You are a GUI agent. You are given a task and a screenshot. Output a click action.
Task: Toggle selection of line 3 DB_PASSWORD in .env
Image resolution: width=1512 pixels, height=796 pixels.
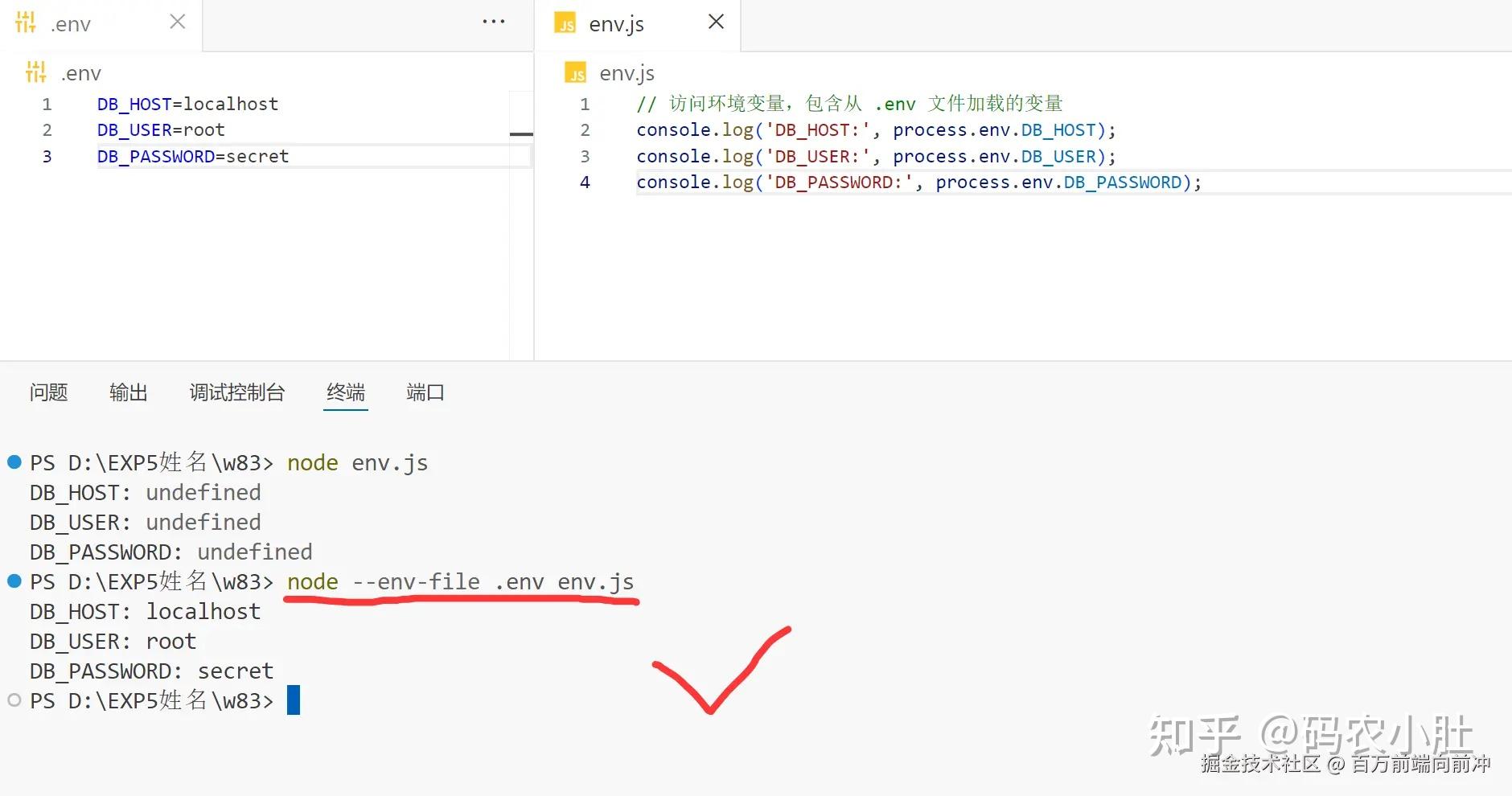click(47, 156)
